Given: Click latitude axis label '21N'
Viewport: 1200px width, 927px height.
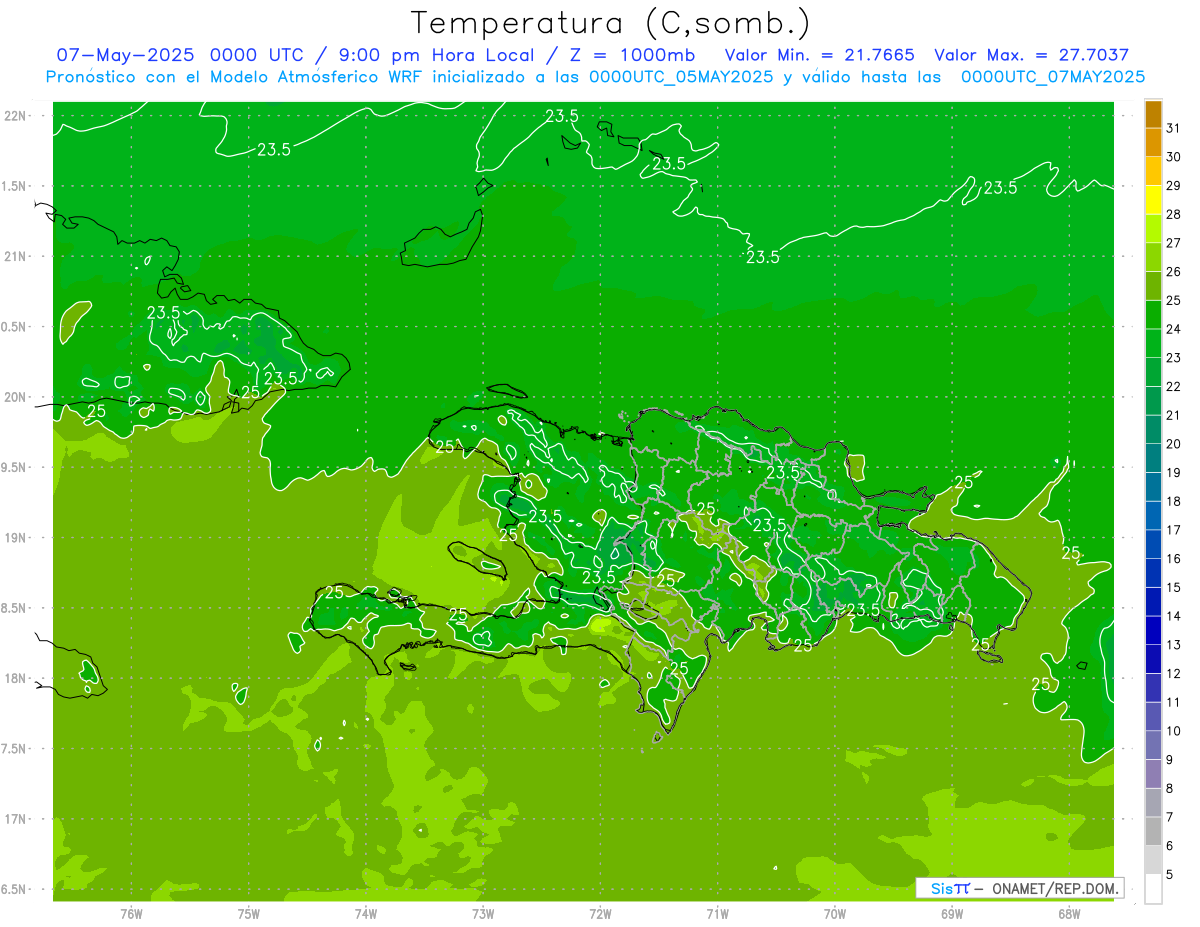Looking at the screenshot, I should tap(16, 256).
